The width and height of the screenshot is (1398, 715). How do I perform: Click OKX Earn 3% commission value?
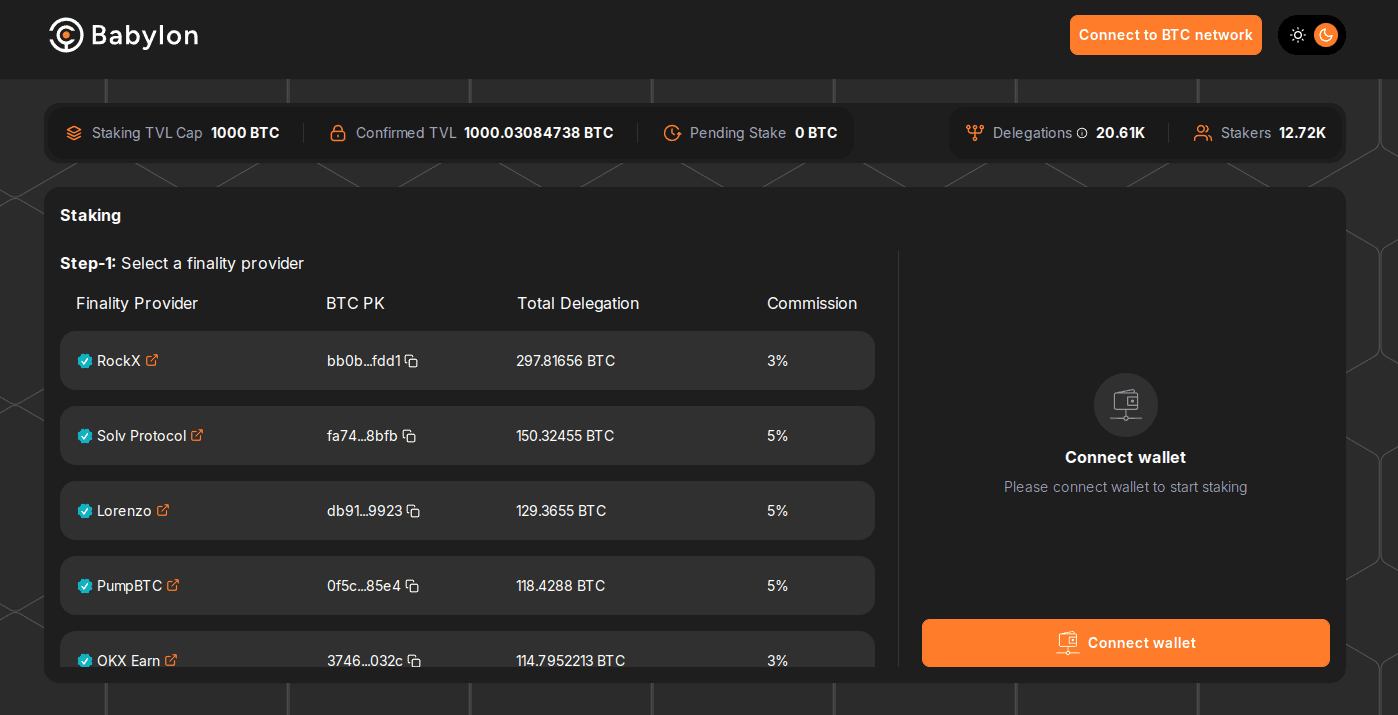778,661
